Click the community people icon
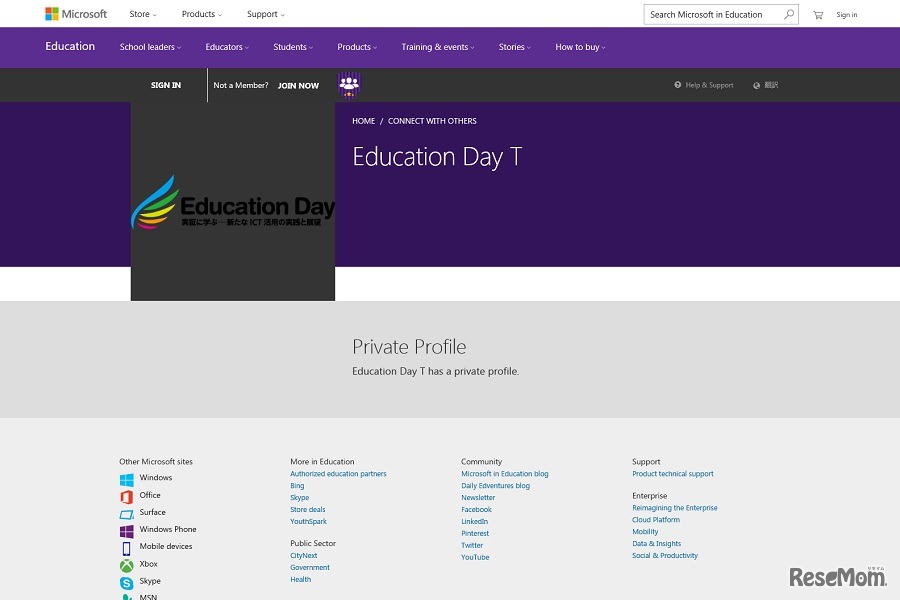 point(349,85)
